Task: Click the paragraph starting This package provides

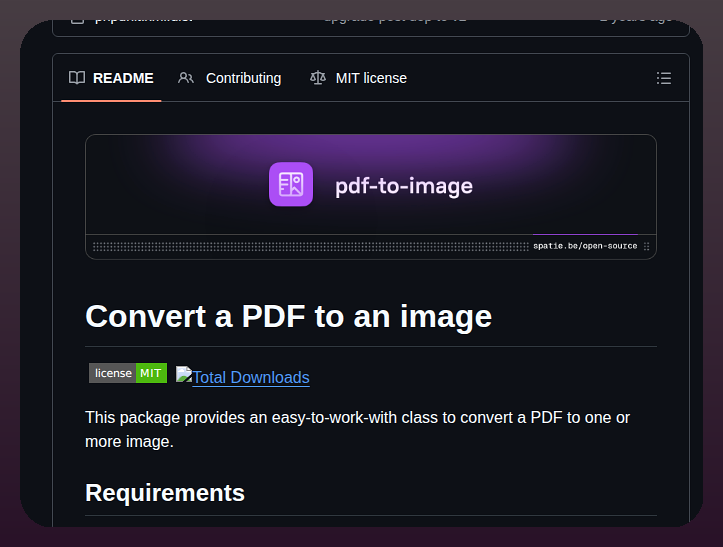Action: coord(357,429)
